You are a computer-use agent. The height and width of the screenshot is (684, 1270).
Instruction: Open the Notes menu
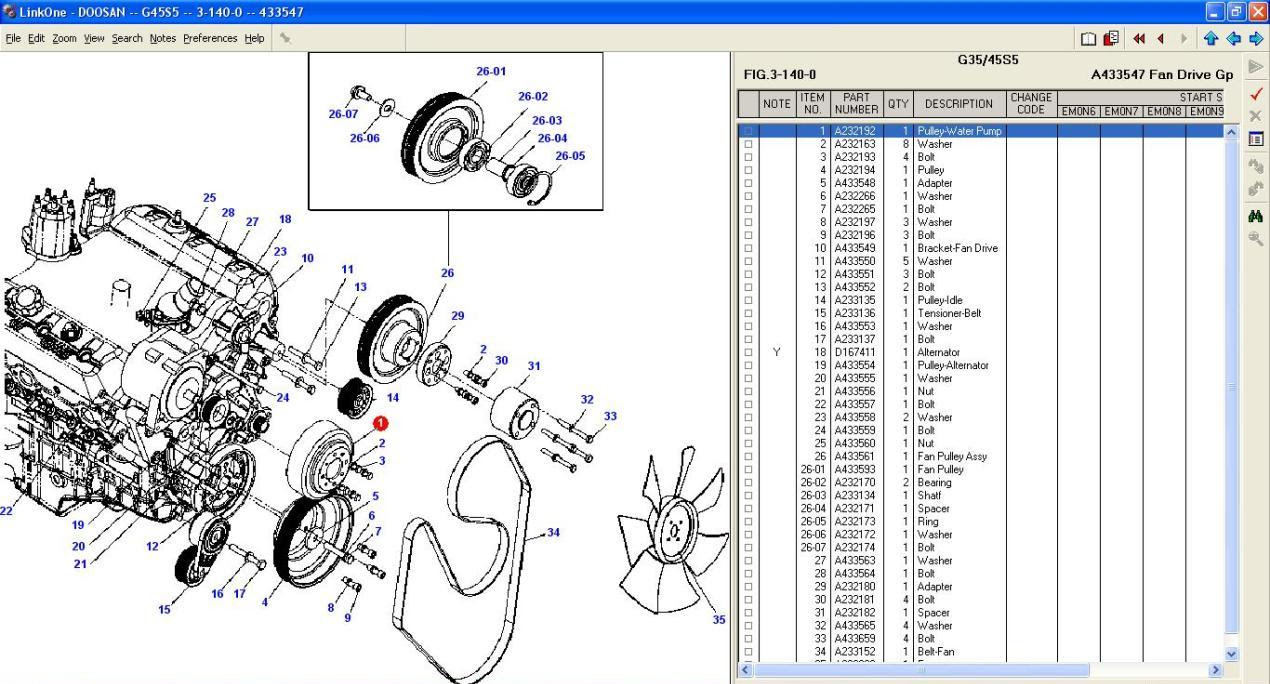163,38
